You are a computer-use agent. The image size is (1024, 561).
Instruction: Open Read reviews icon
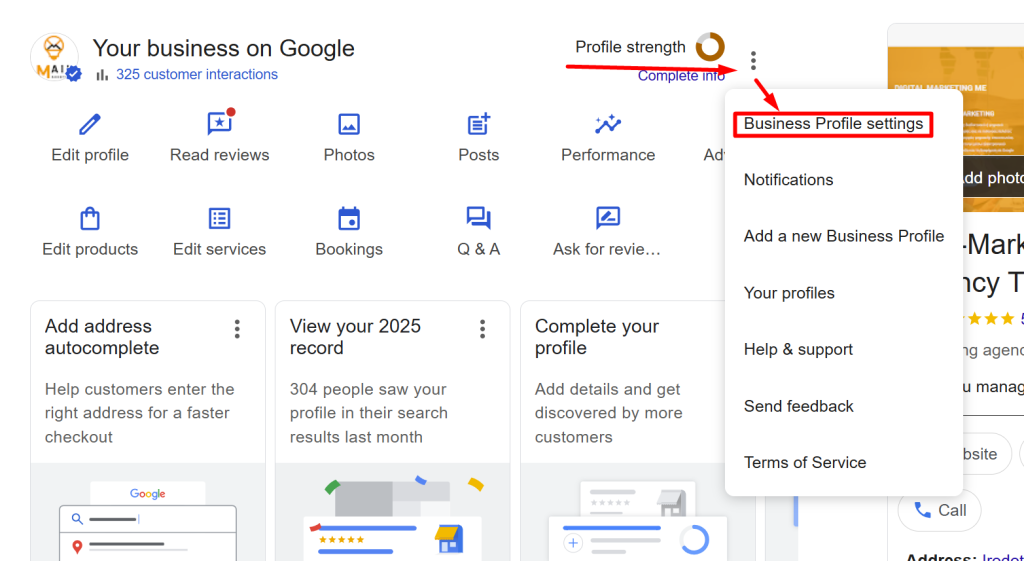[219, 124]
